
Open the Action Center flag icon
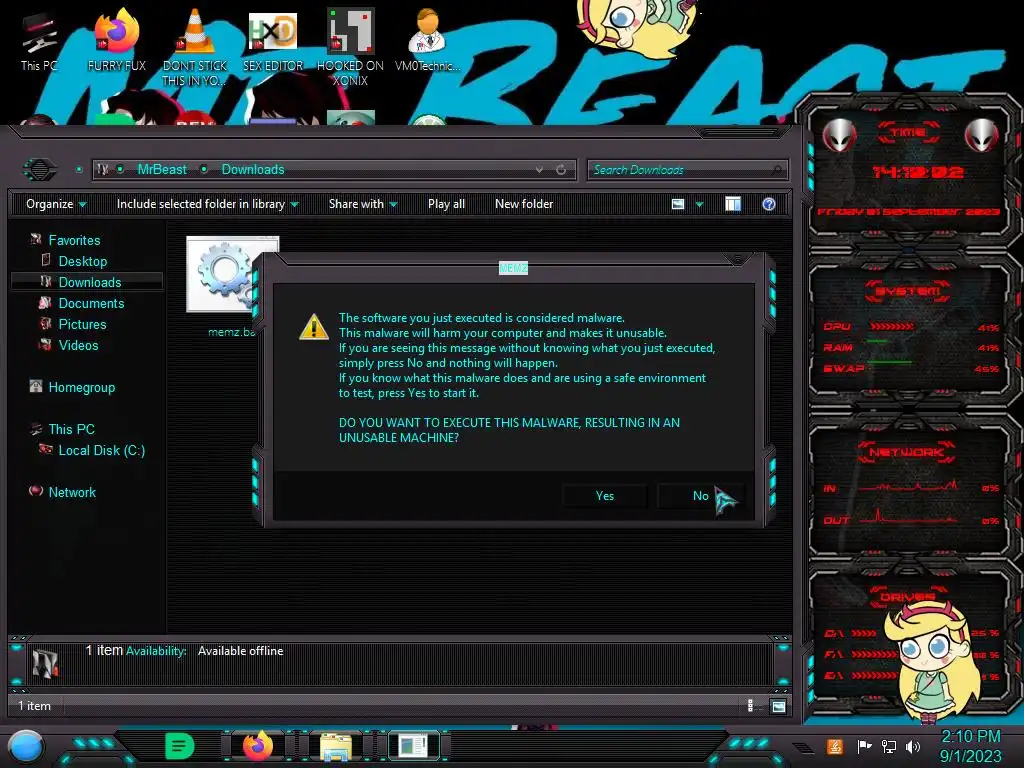(x=864, y=746)
